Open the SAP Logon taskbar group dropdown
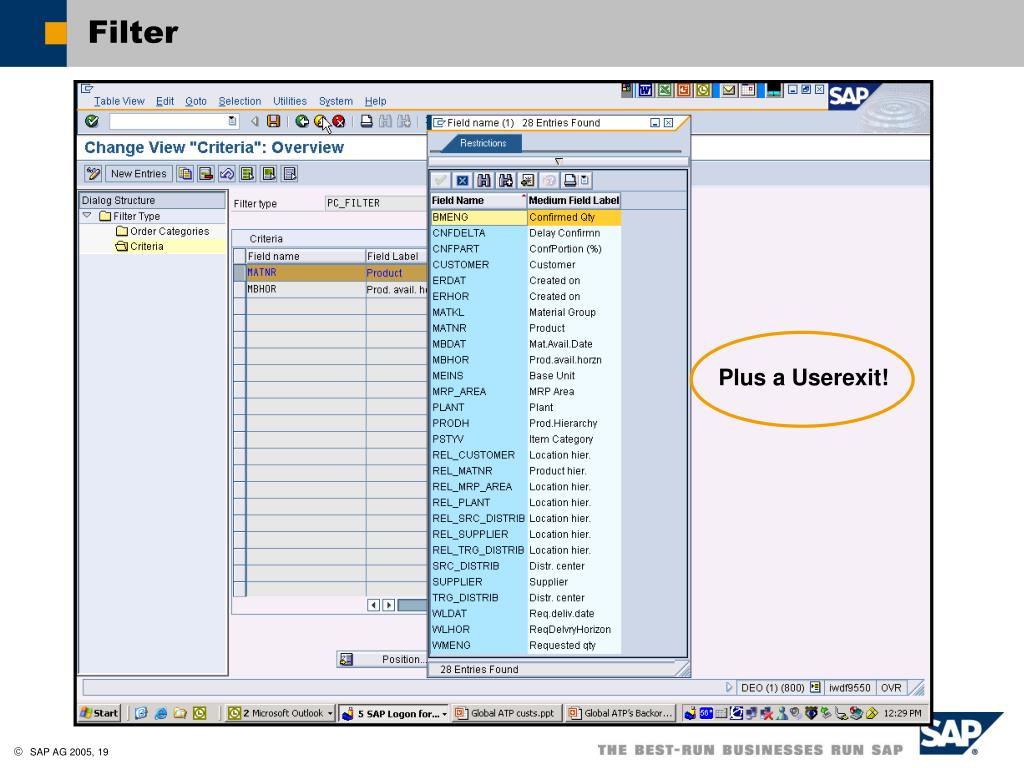The image size is (1024, 768). coord(445,714)
